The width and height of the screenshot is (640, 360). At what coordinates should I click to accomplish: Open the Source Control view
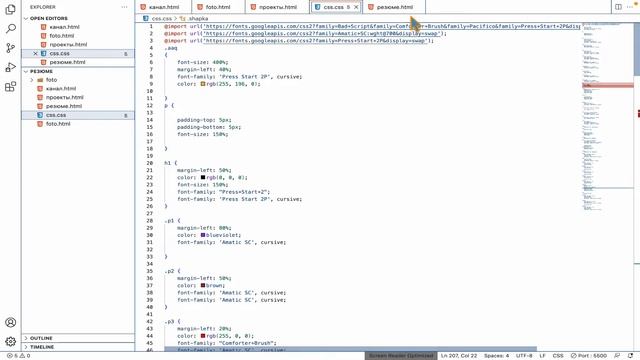click(x=11, y=48)
